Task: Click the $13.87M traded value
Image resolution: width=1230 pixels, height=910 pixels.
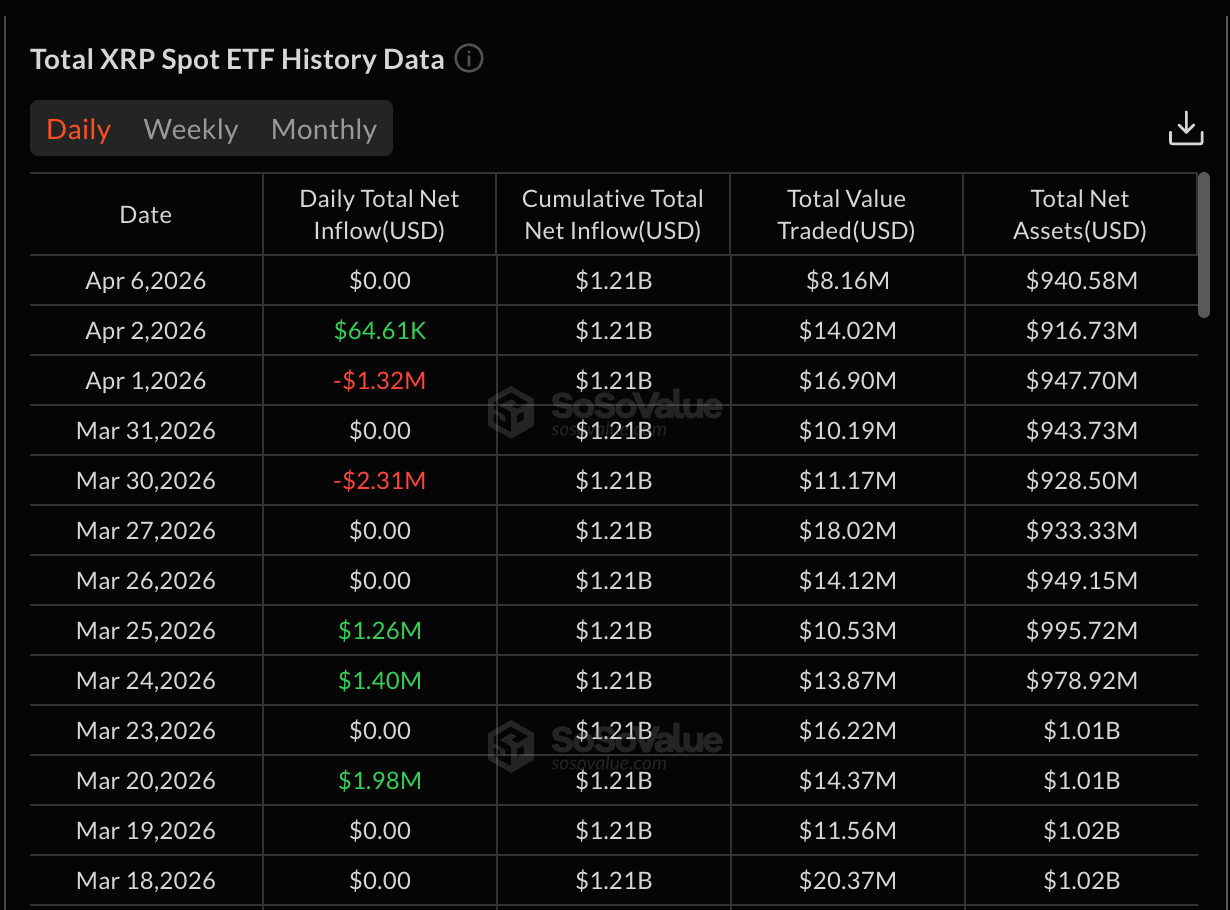Action: click(847, 681)
